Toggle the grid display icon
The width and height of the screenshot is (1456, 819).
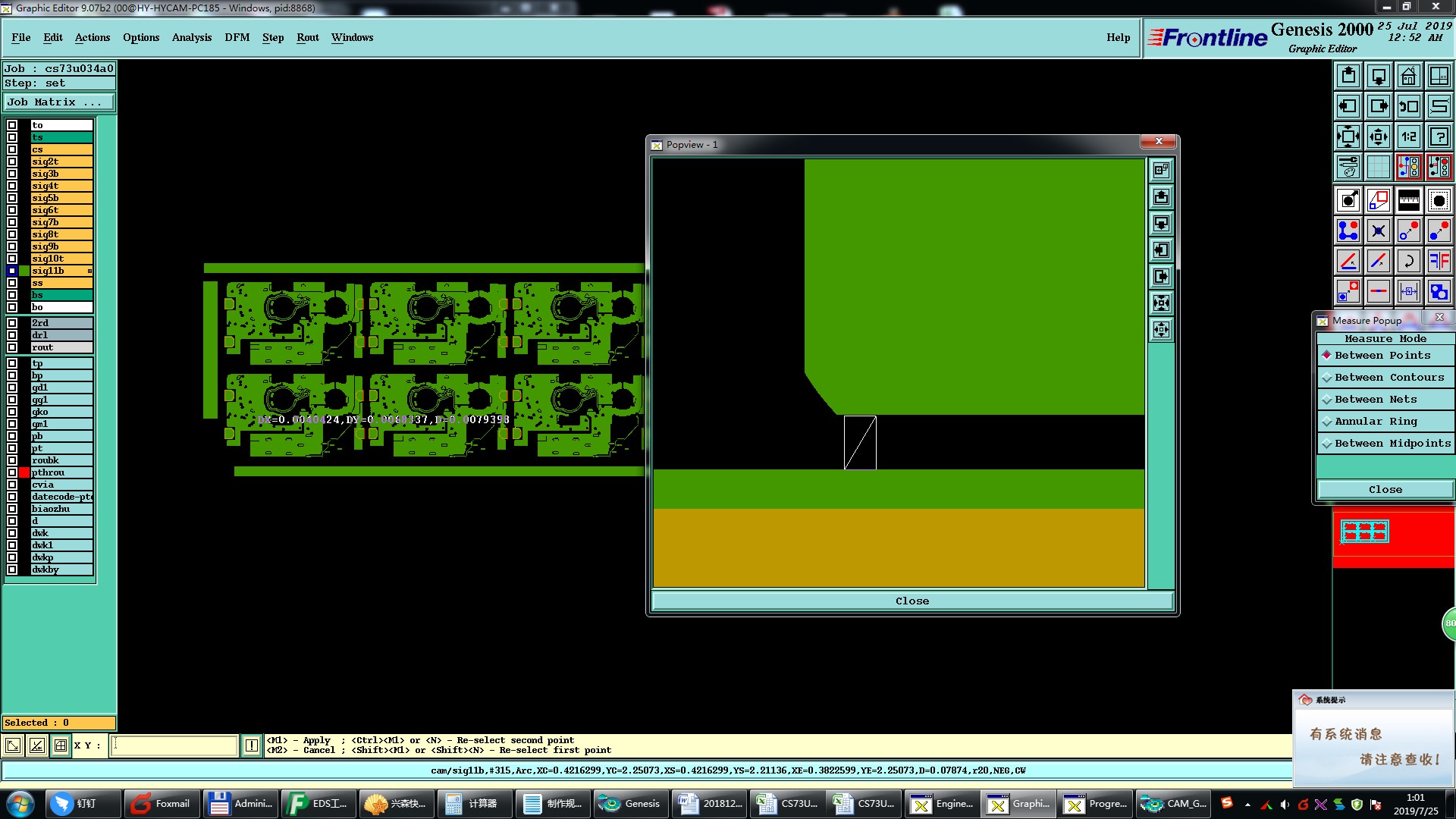pyautogui.click(x=1378, y=167)
